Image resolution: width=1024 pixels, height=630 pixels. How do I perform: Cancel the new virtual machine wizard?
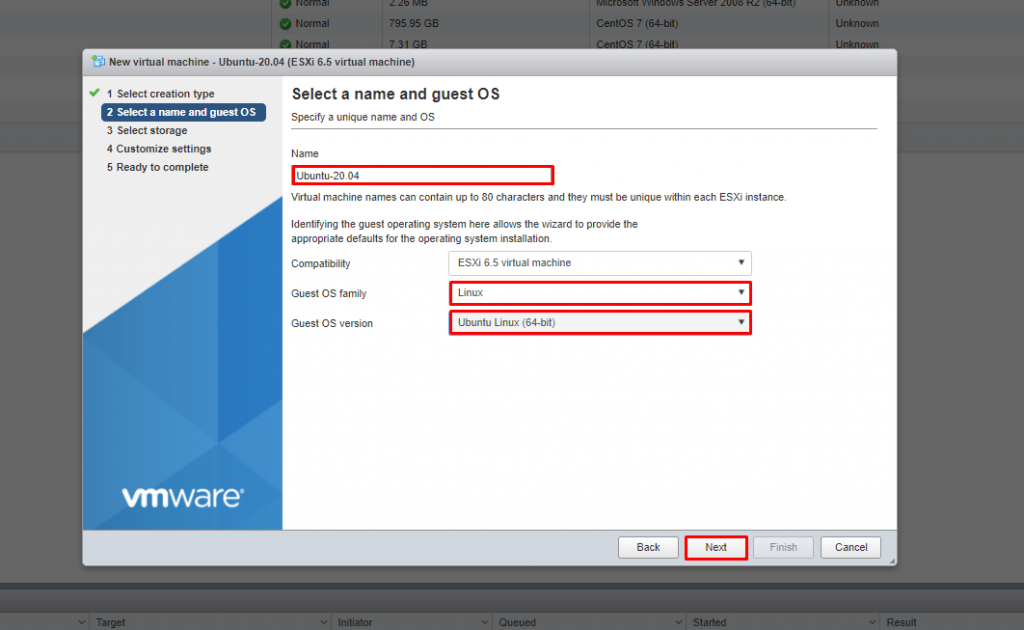coord(850,547)
